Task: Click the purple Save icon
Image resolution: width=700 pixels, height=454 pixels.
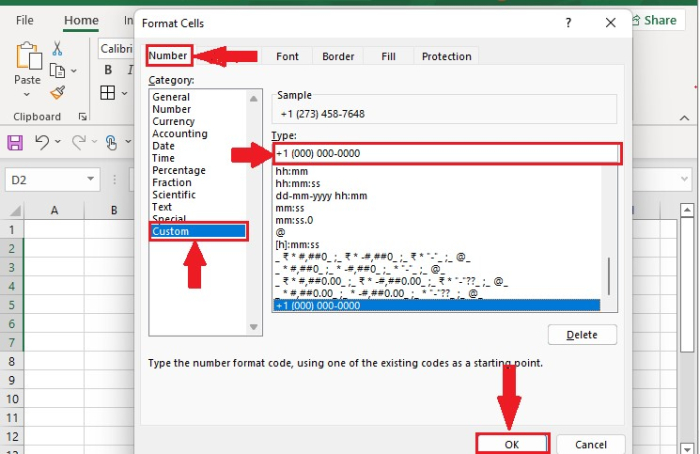Action: point(15,143)
